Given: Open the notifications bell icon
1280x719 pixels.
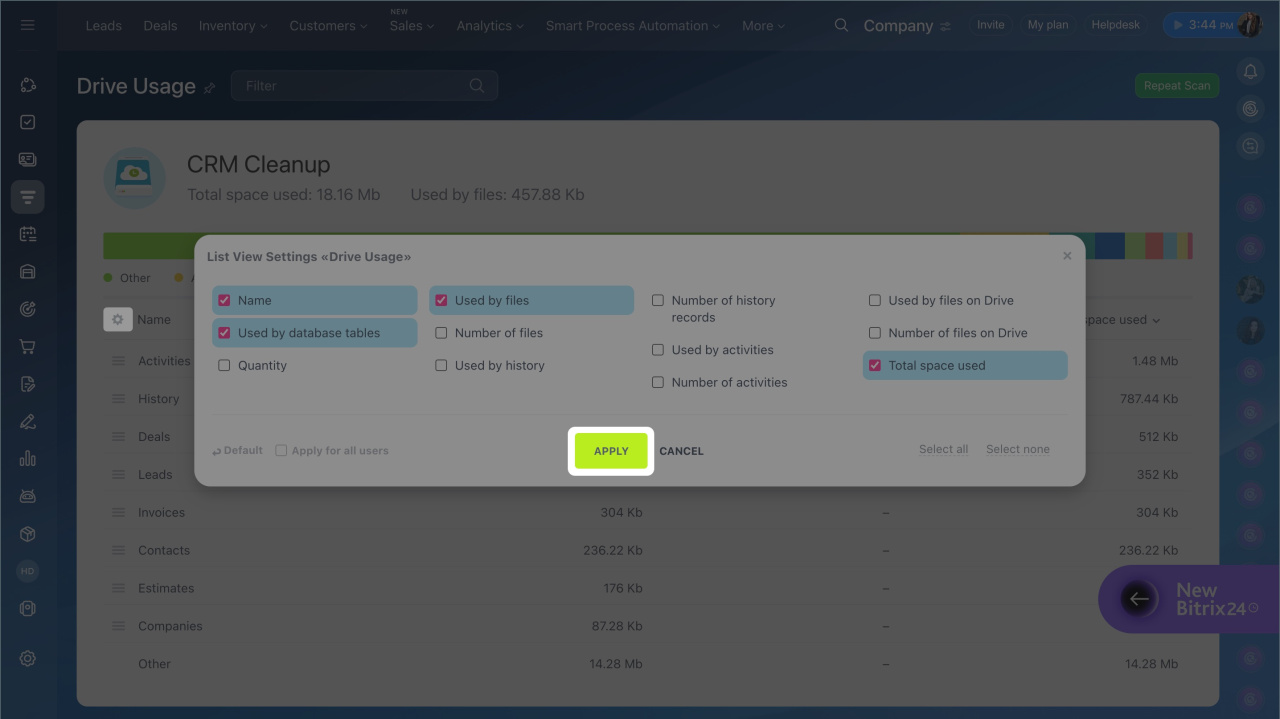Looking at the screenshot, I should coord(1250,71).
